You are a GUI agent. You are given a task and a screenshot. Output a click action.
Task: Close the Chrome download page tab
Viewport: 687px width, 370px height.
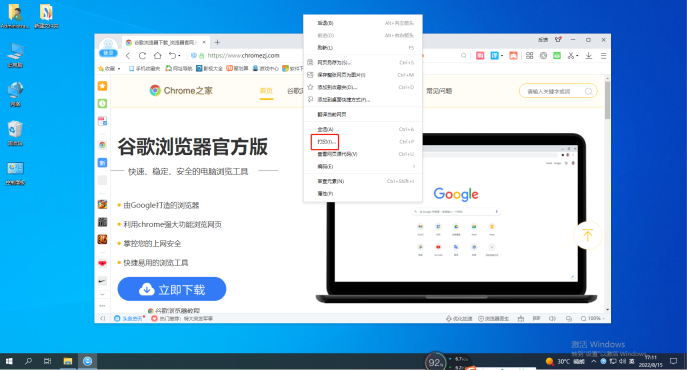click(204, 43)
